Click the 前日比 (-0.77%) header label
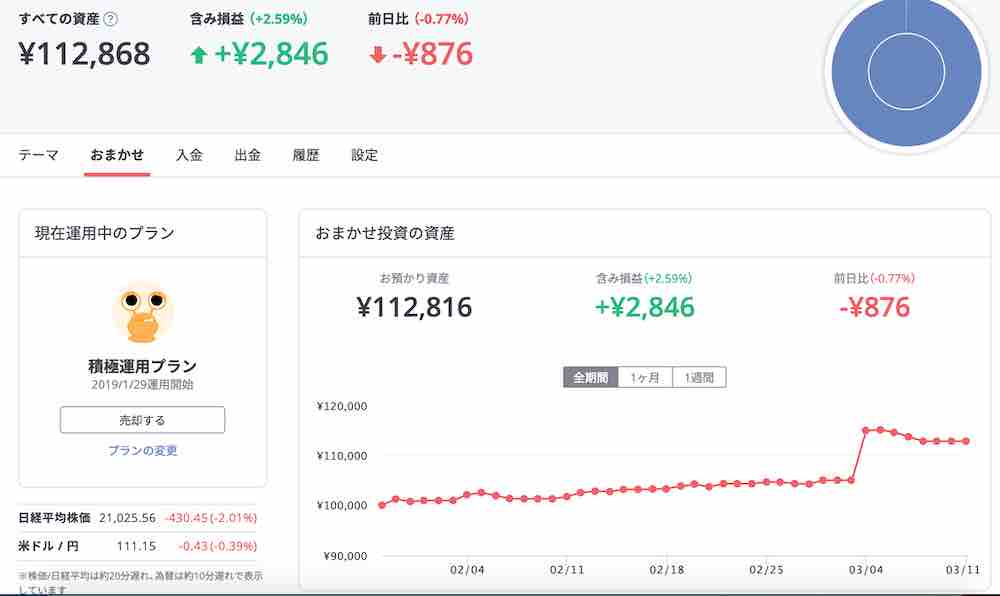This screenshot has width=1000, height=596. pyautogui.click(x=418, y=19)
